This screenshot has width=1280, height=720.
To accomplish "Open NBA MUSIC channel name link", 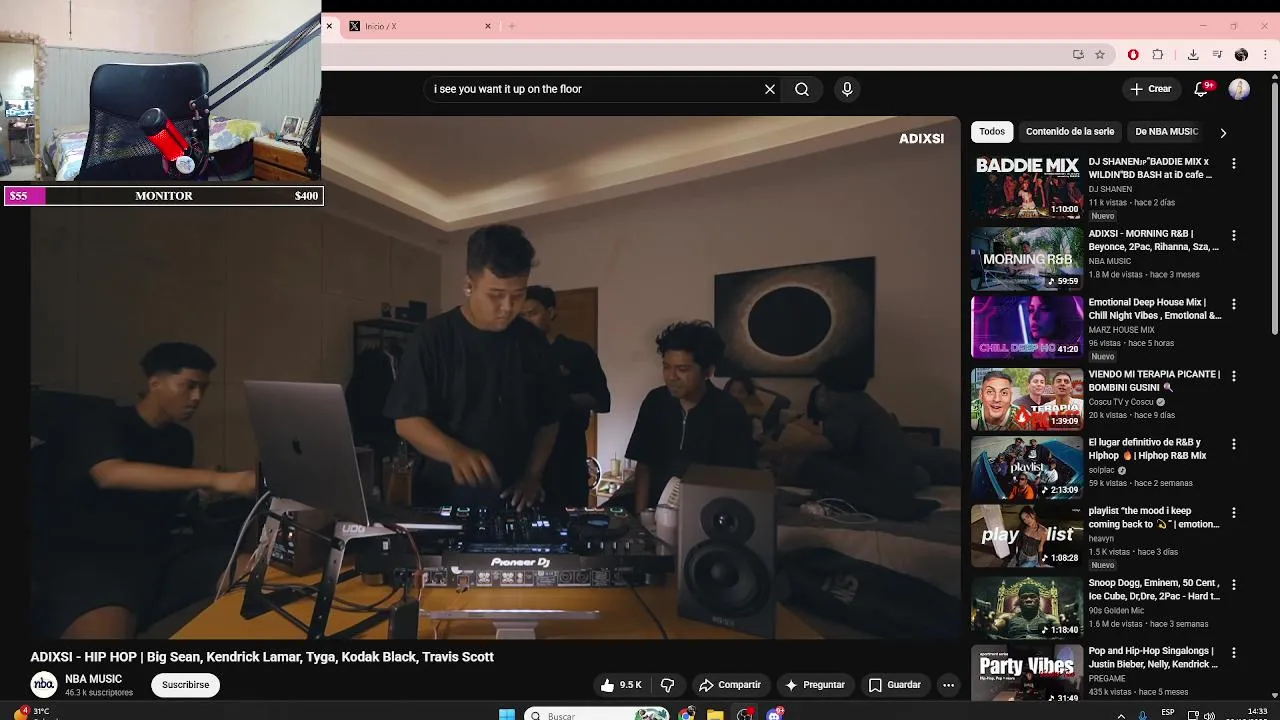I will click(93, 679).
